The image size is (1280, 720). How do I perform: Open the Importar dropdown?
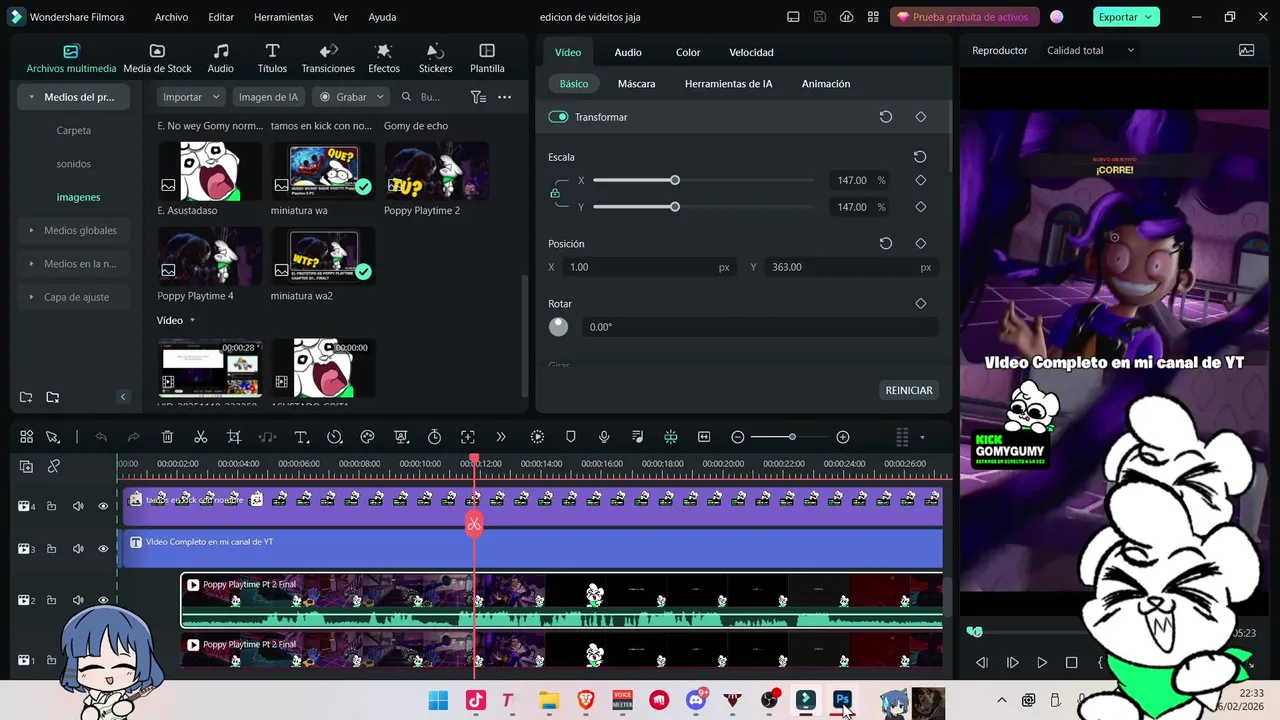point(192,97)
